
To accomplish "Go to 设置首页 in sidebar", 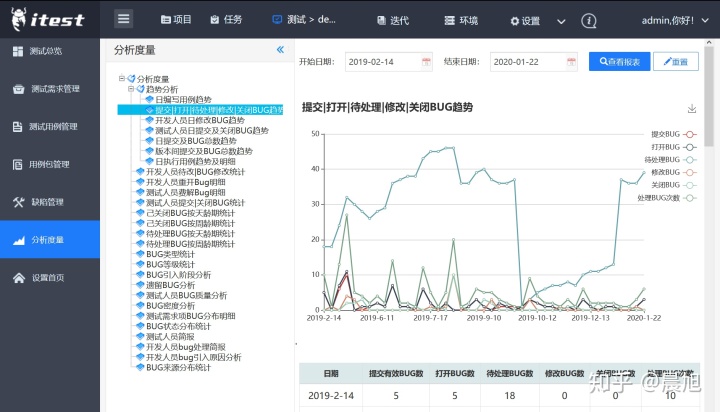I will coord(50,277).
